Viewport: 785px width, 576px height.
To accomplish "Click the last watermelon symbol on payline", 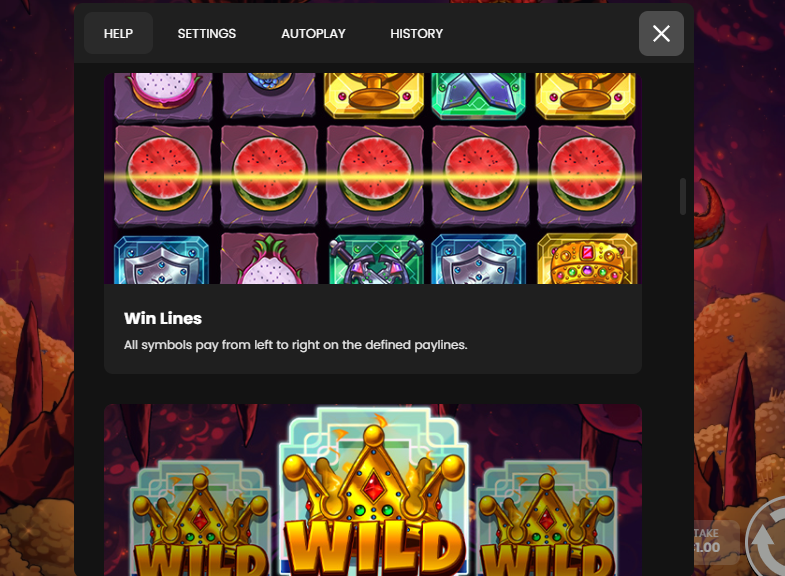I will point(586,174).
